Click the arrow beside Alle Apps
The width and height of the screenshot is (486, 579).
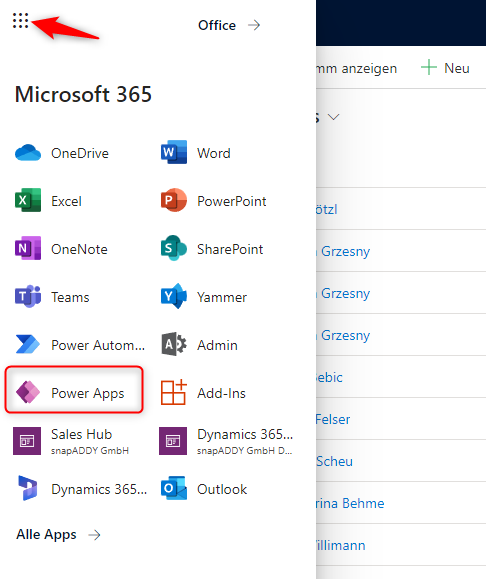click(x=95, y=535)
